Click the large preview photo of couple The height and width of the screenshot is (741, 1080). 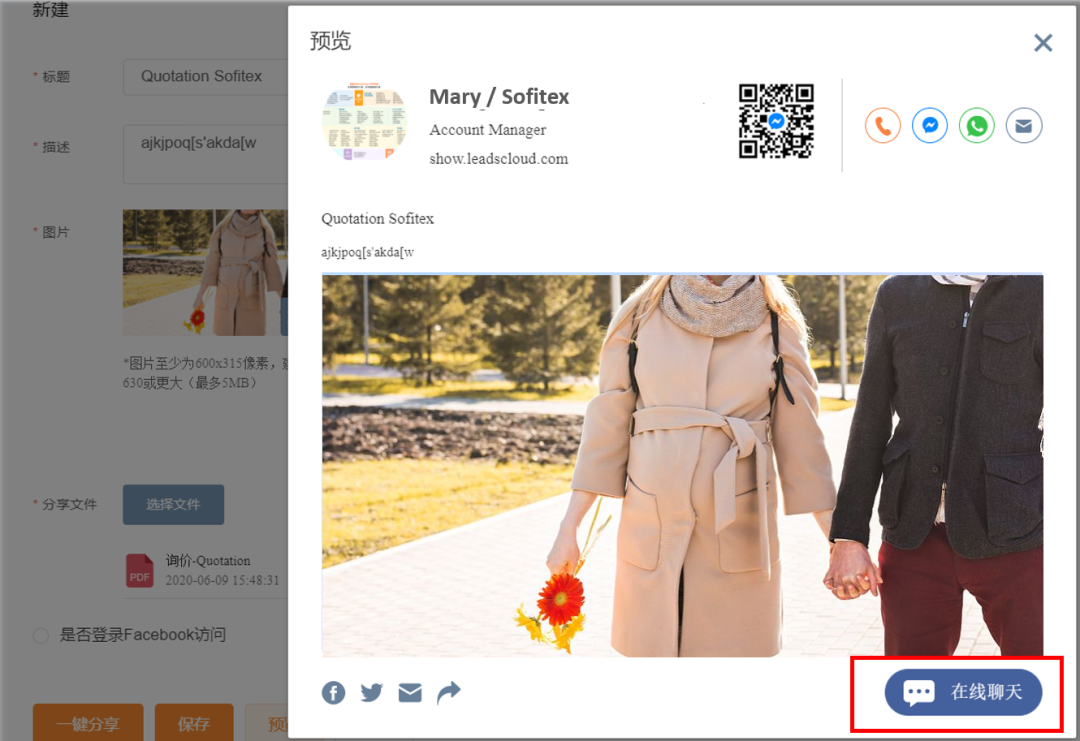point(682,466)
